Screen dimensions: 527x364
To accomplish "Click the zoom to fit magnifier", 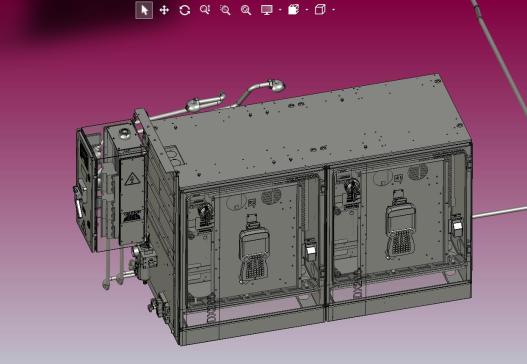I will coord(246,10).
